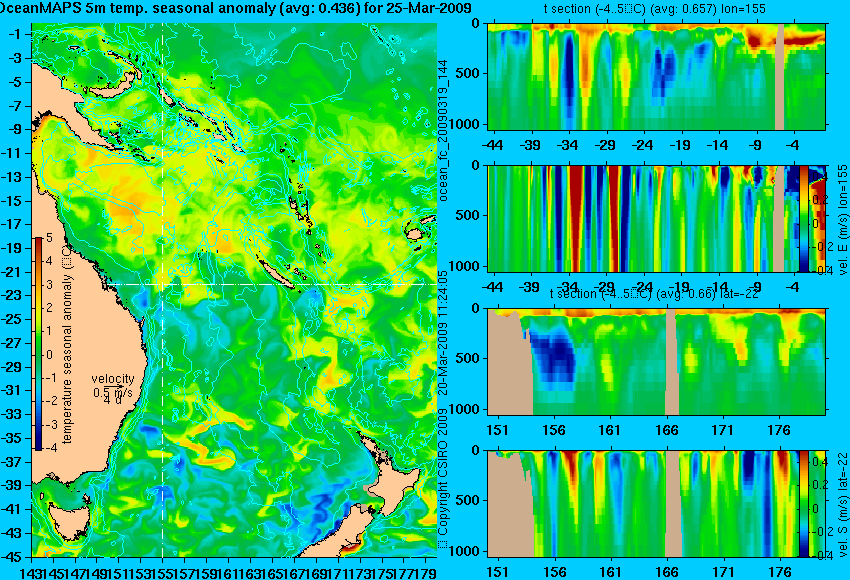Viewport: 850px width, 580px height.
Task: Click the '155' longitude label on the map's bottom axis
Action: [x=163, y=572]
